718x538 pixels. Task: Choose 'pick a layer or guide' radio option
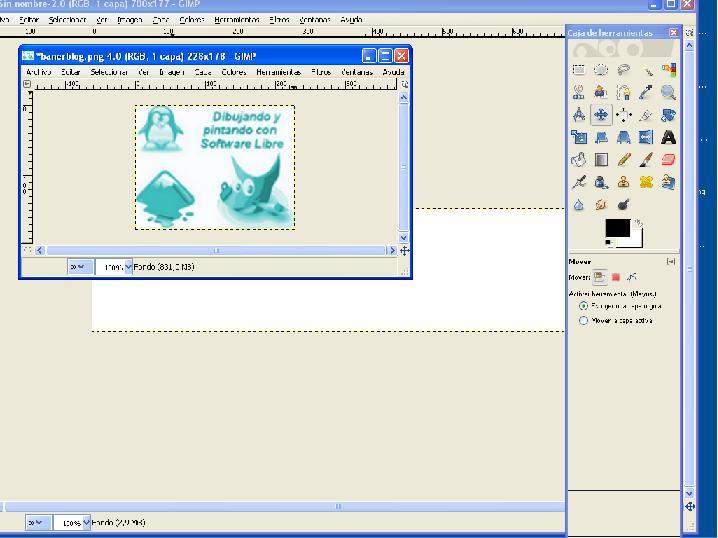pos(583,306)
